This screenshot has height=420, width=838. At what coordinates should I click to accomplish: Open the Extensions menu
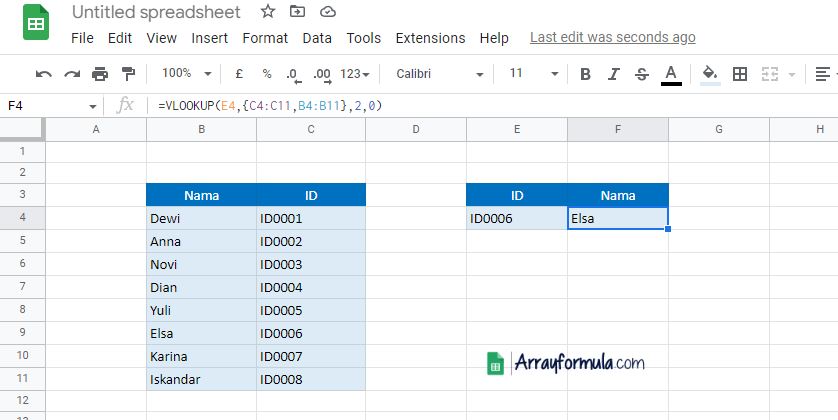point(430,38)
